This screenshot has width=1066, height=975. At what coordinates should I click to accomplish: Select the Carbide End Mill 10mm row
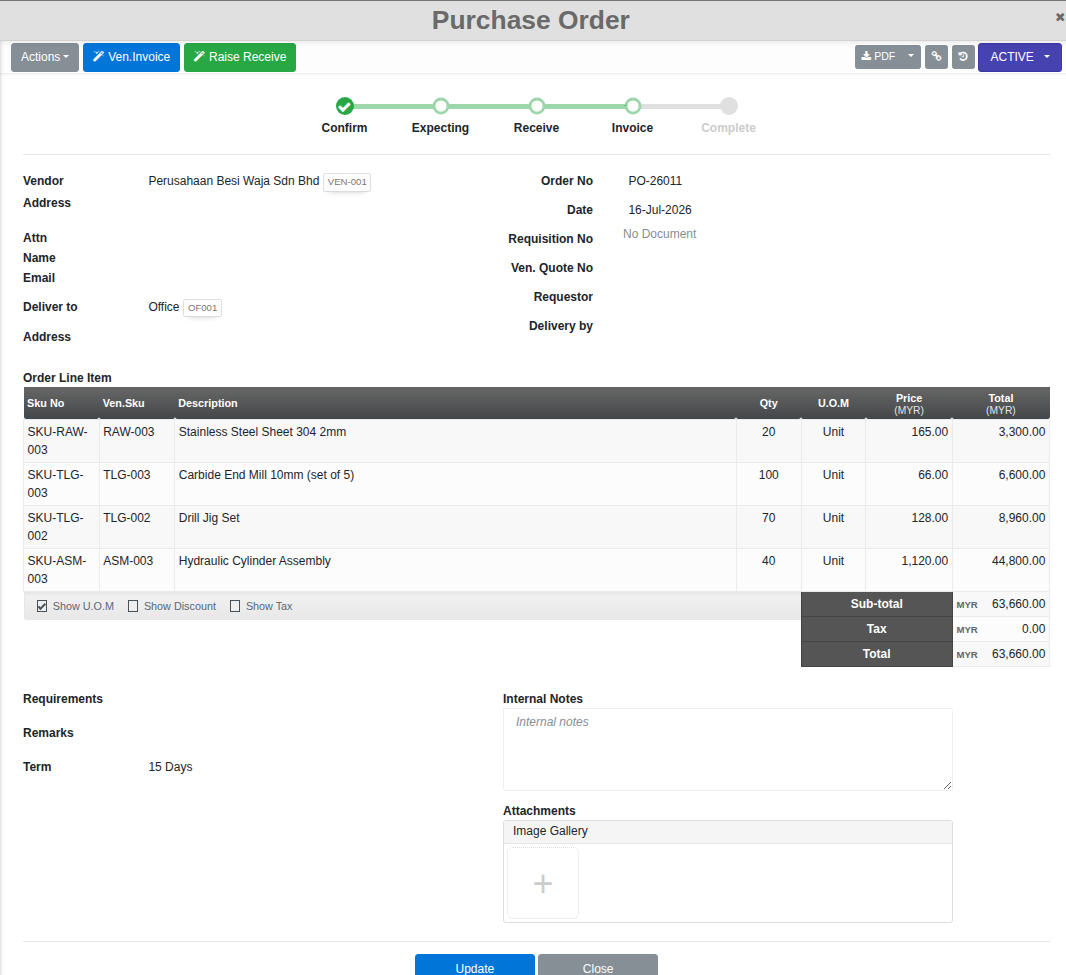point(536,484)
